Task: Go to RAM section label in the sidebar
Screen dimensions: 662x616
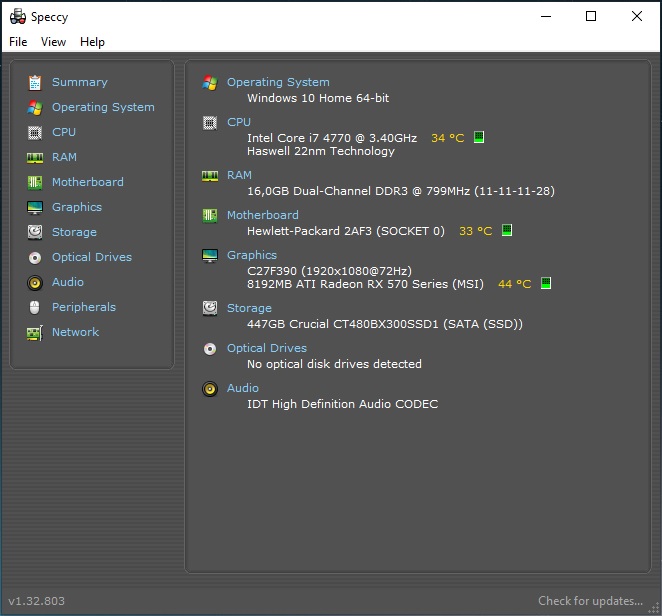Action: [x=64, y=157]
